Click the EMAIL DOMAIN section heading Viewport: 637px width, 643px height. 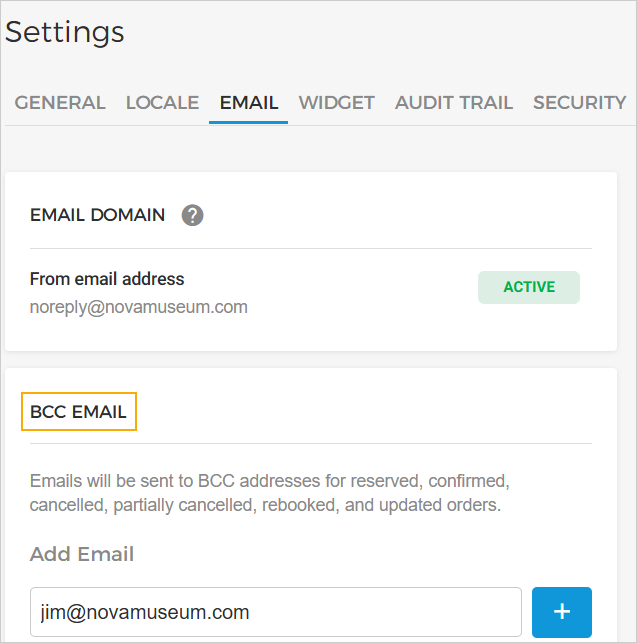click(x=98, y=215)
